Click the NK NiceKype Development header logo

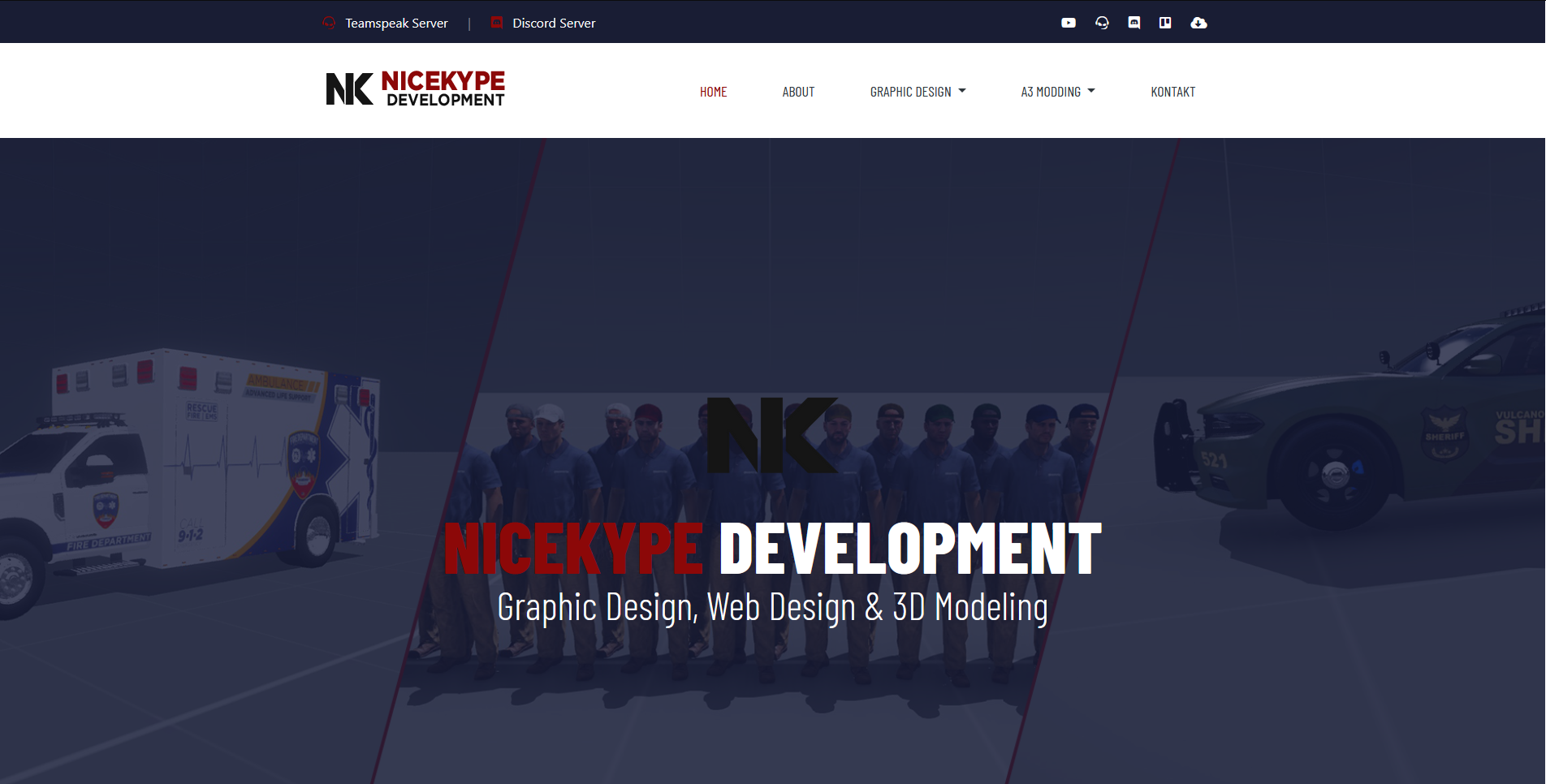tap(415, 88)
